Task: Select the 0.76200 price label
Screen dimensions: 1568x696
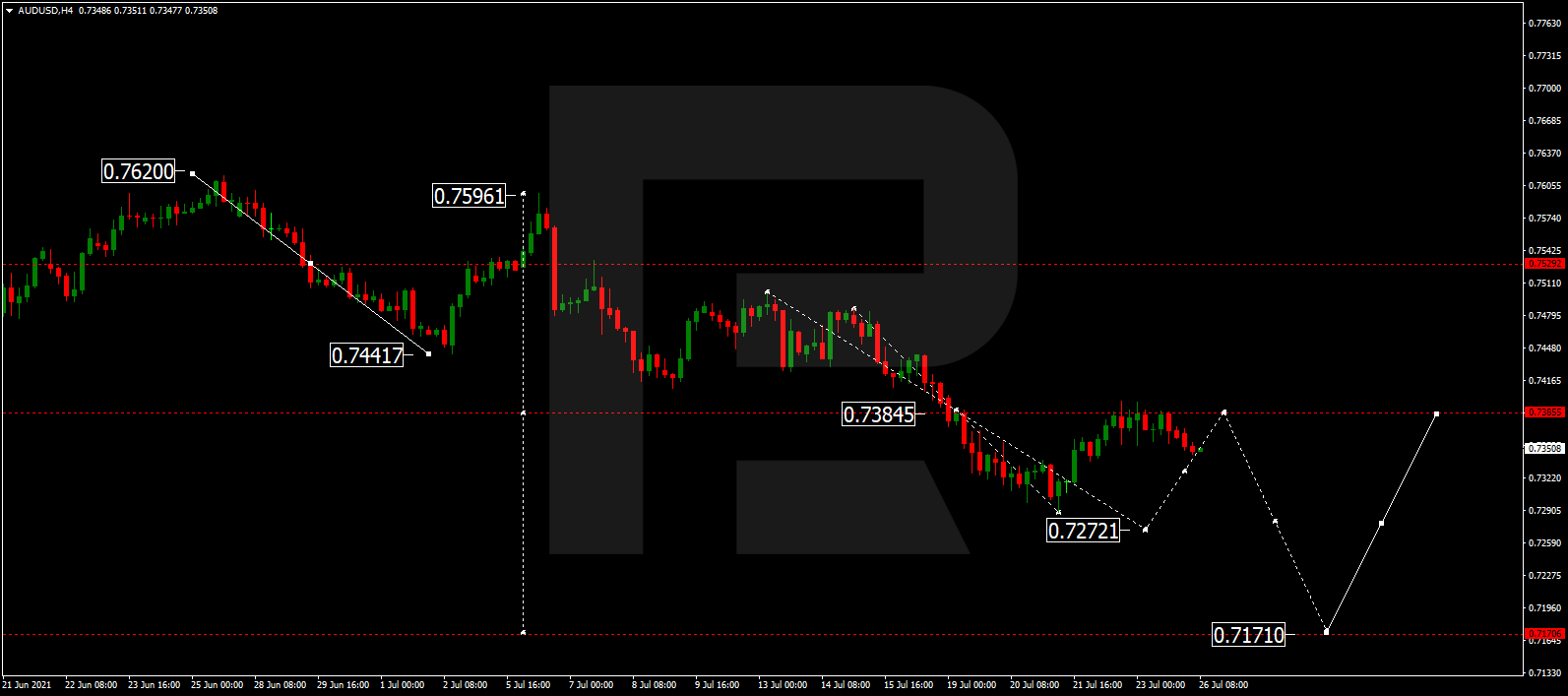Action: 139,171
